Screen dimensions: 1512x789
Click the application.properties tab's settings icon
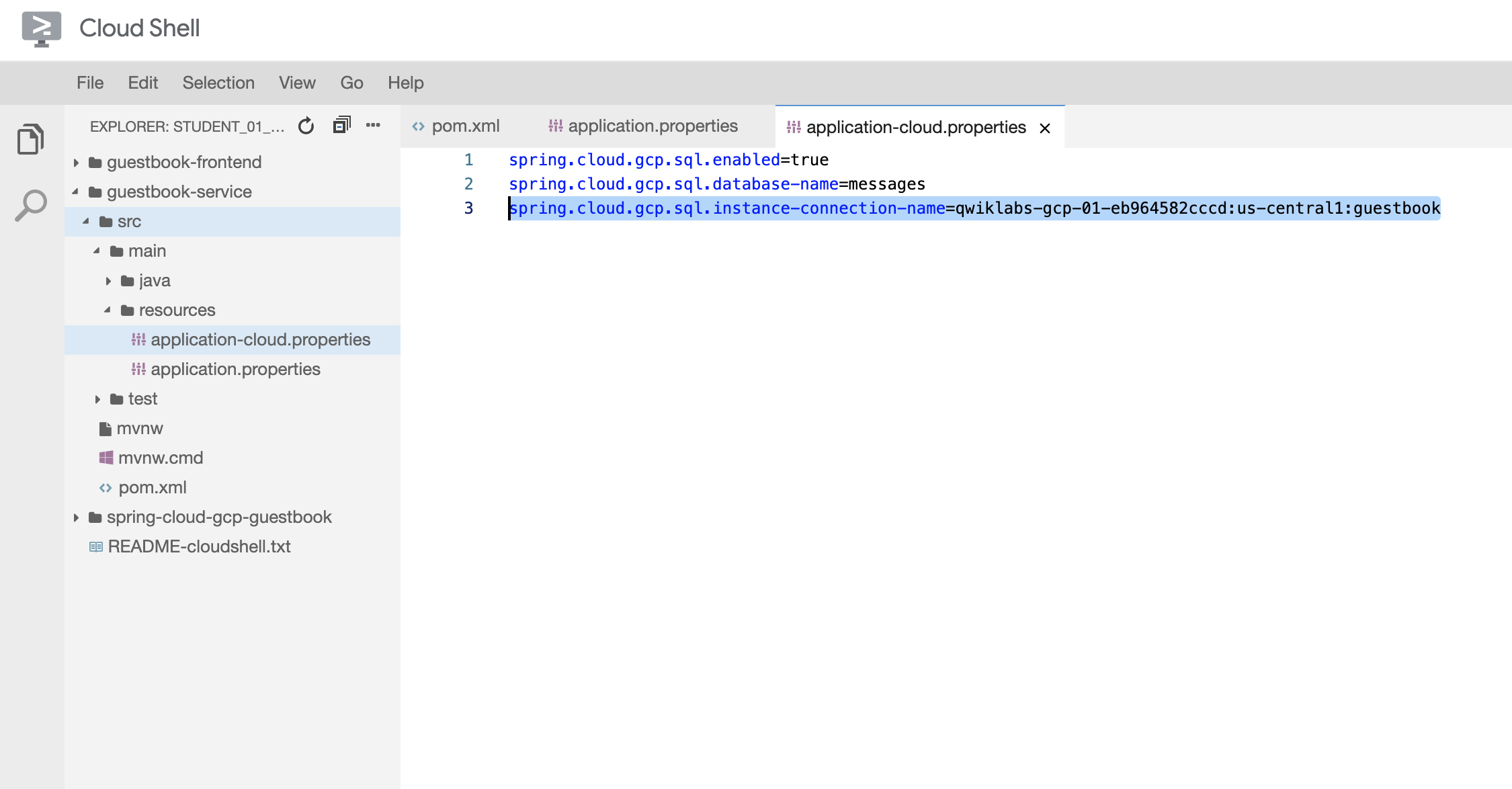pyautogui.click(x=555, y=126)
